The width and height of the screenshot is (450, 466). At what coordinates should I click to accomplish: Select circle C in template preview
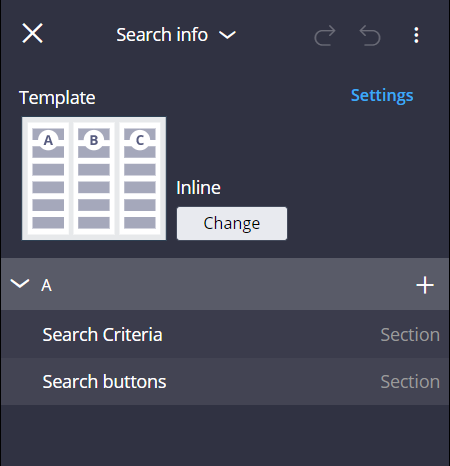coord(140,140)
